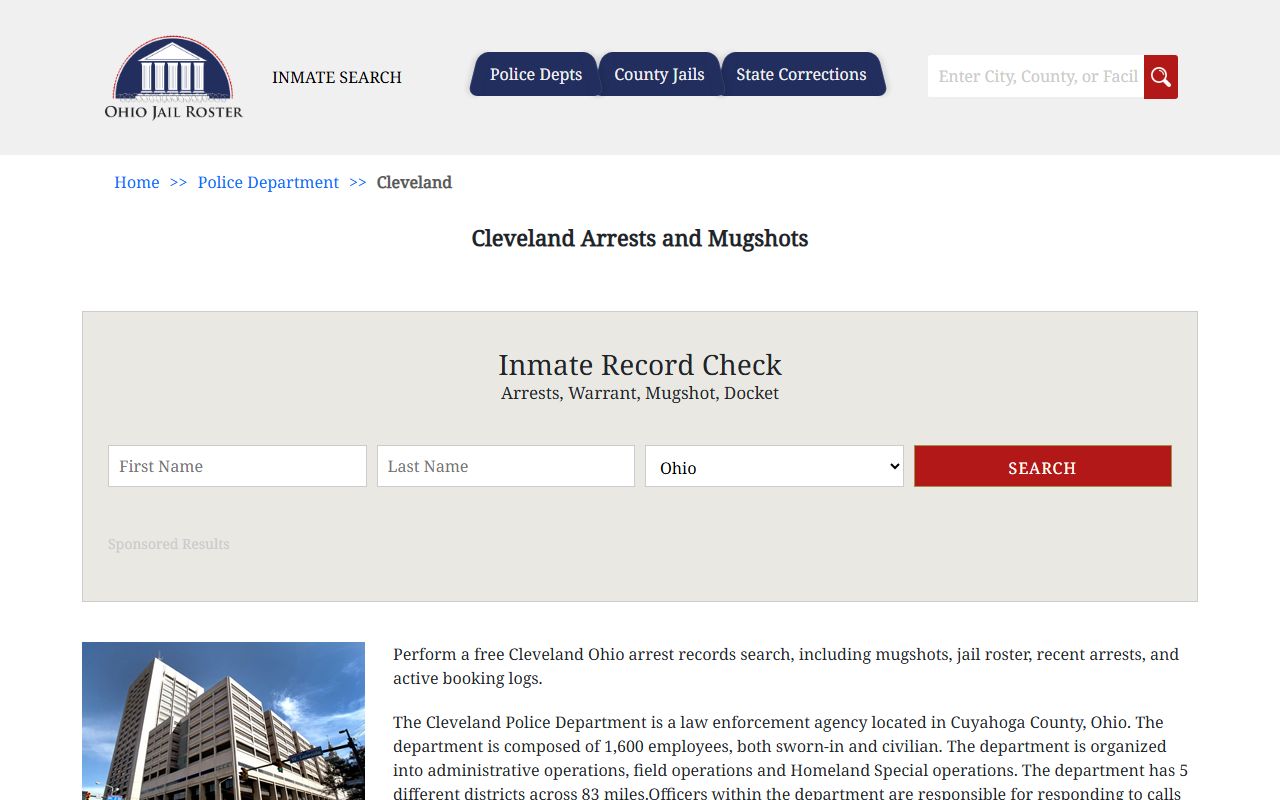This screenshot has width=1280, height=800.
Task: Open the State Corrections tab
Action: 802,74
